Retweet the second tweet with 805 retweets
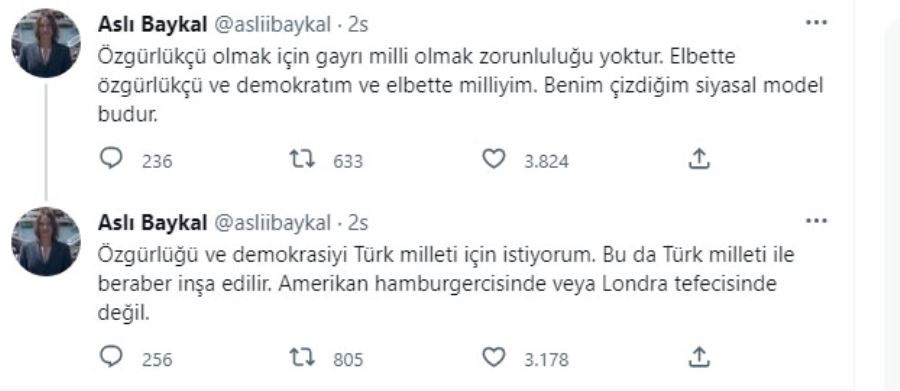Viewport: 900px width, 391px height. [x=301, y=358]
